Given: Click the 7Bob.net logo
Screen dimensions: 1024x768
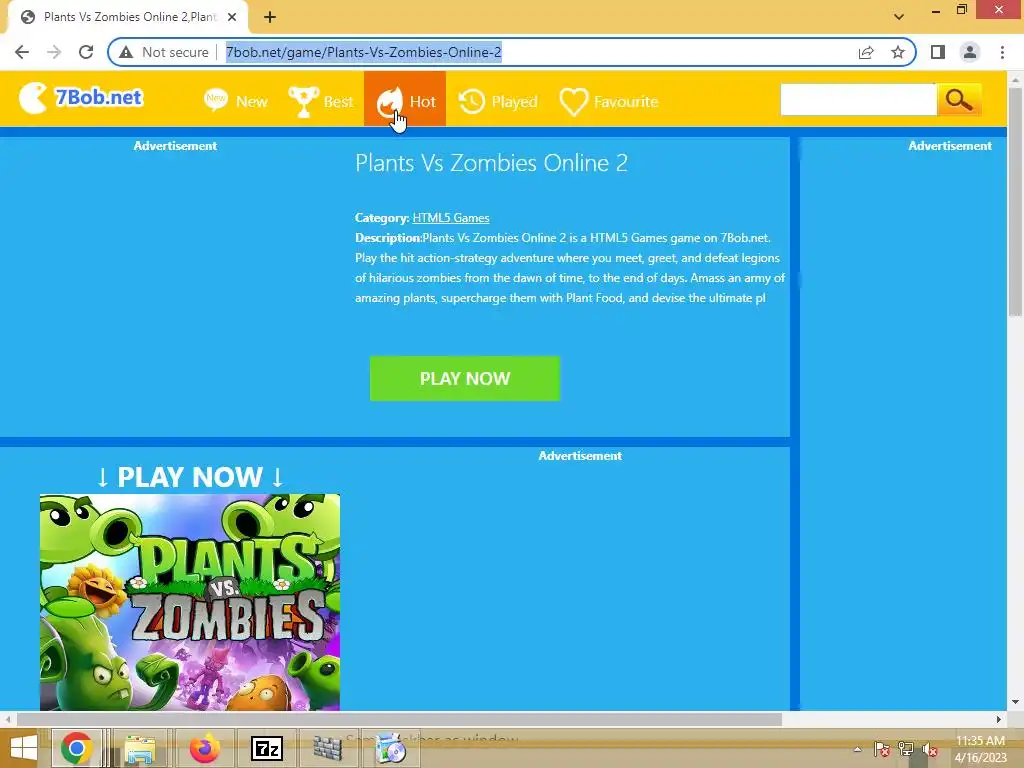Looking at the screenshot, I should click(x=80, y=98).
